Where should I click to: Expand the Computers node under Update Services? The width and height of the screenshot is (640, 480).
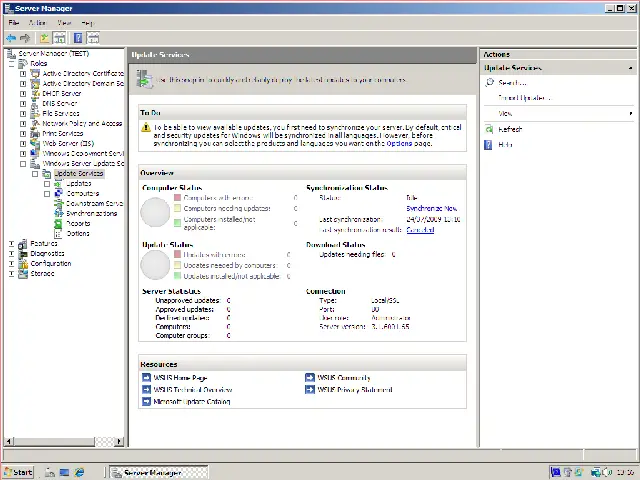pos(46,193)
